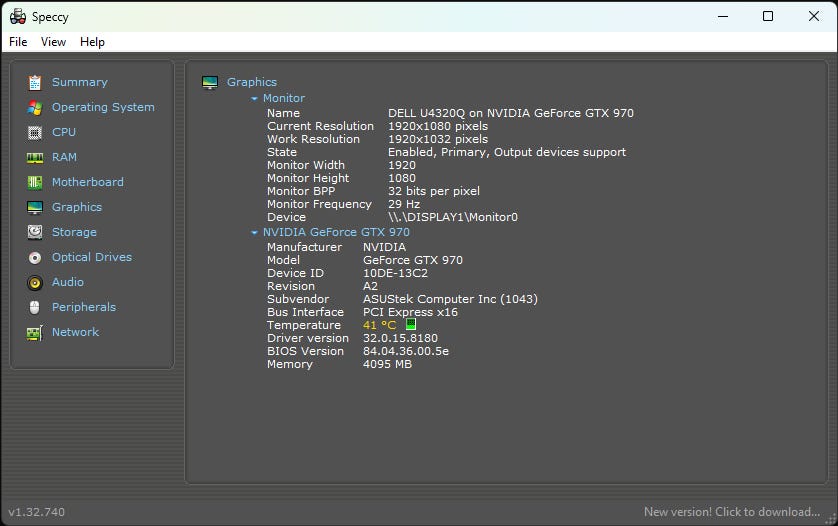Select the BIOS Version value 84.04.36.00.5e

coord(406,351)
